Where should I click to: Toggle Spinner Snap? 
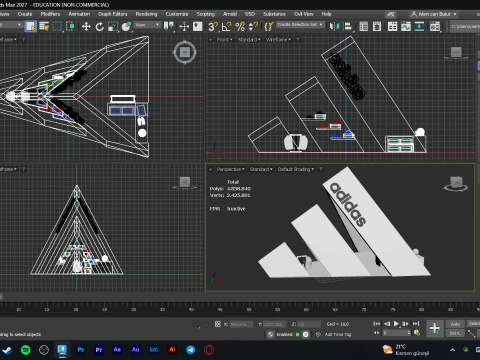point(253,26)
